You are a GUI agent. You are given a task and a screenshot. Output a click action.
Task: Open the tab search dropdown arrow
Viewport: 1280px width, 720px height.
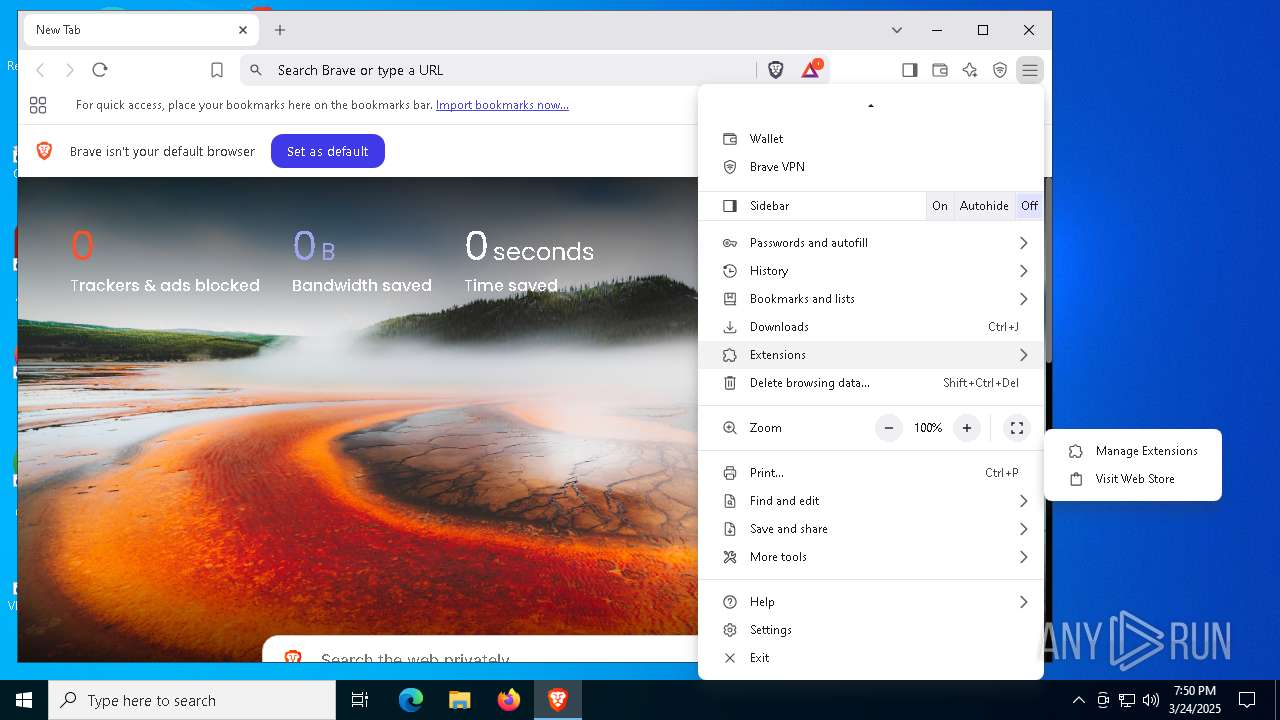[x=897, y=30]
